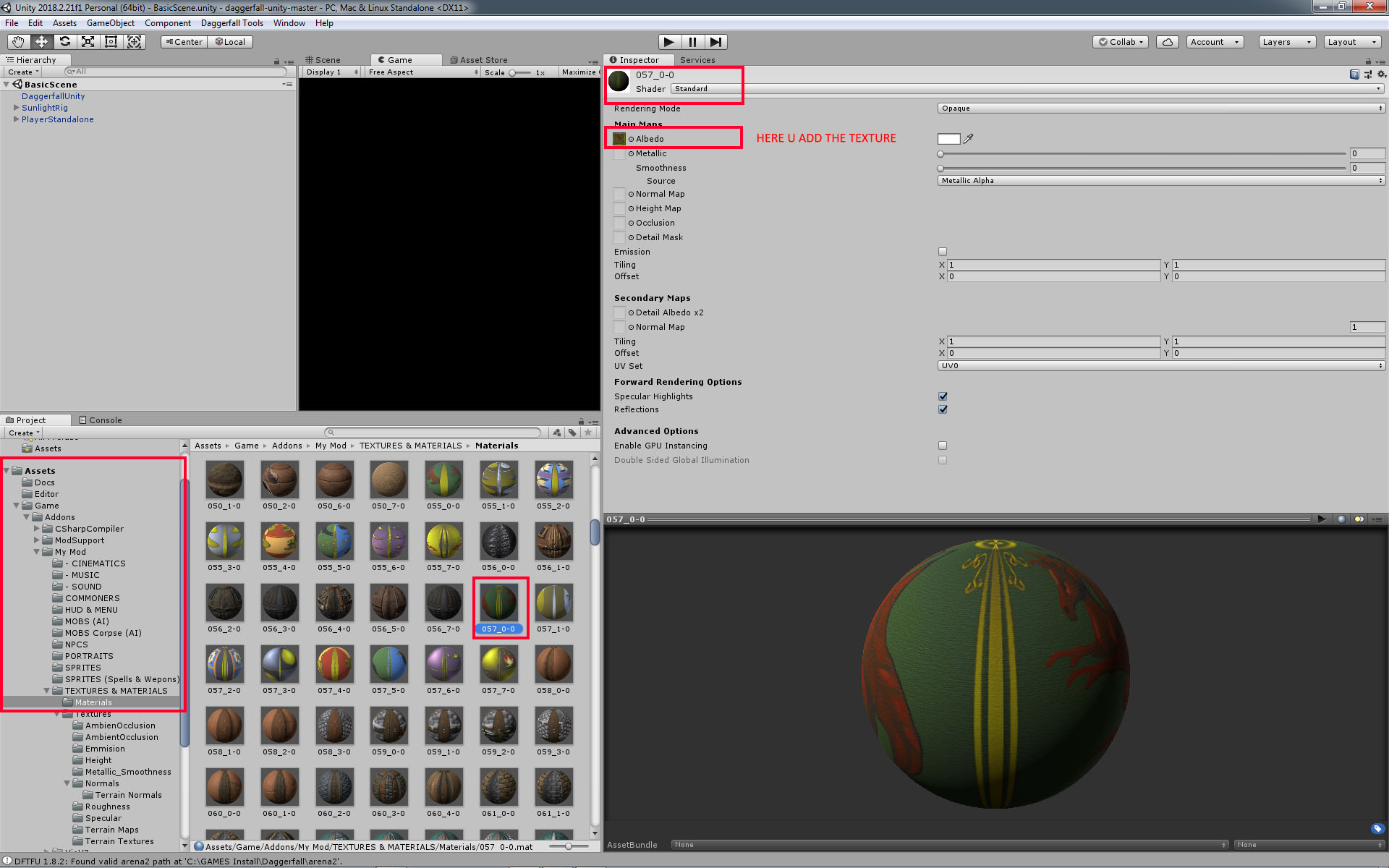Switch to the Asset Store tab
Image resolution: width=1389 pixels, height=868 pixels.
click(479, 60)
